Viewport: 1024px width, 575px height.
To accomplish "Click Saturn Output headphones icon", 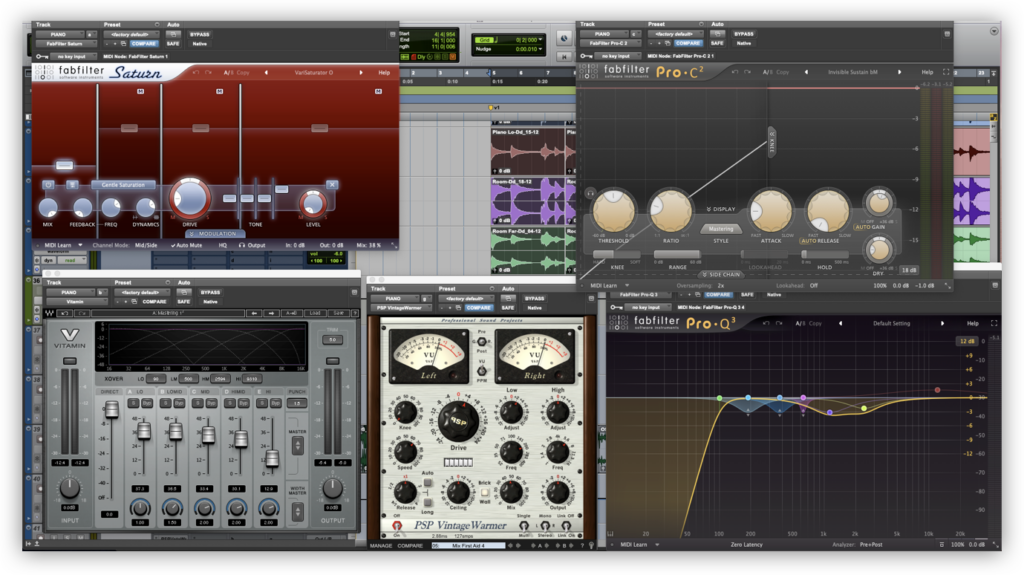I will pyautogui.click(x=242, y=245).
